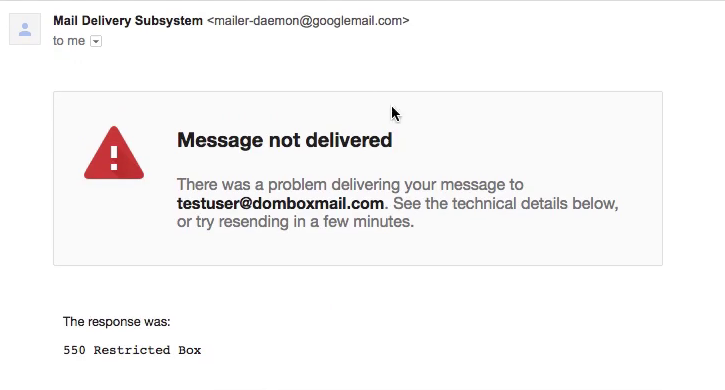This screenshot has height=390, width=725.
Task: Click the testuser@domboxmail.com address
Action: (280, 204)
